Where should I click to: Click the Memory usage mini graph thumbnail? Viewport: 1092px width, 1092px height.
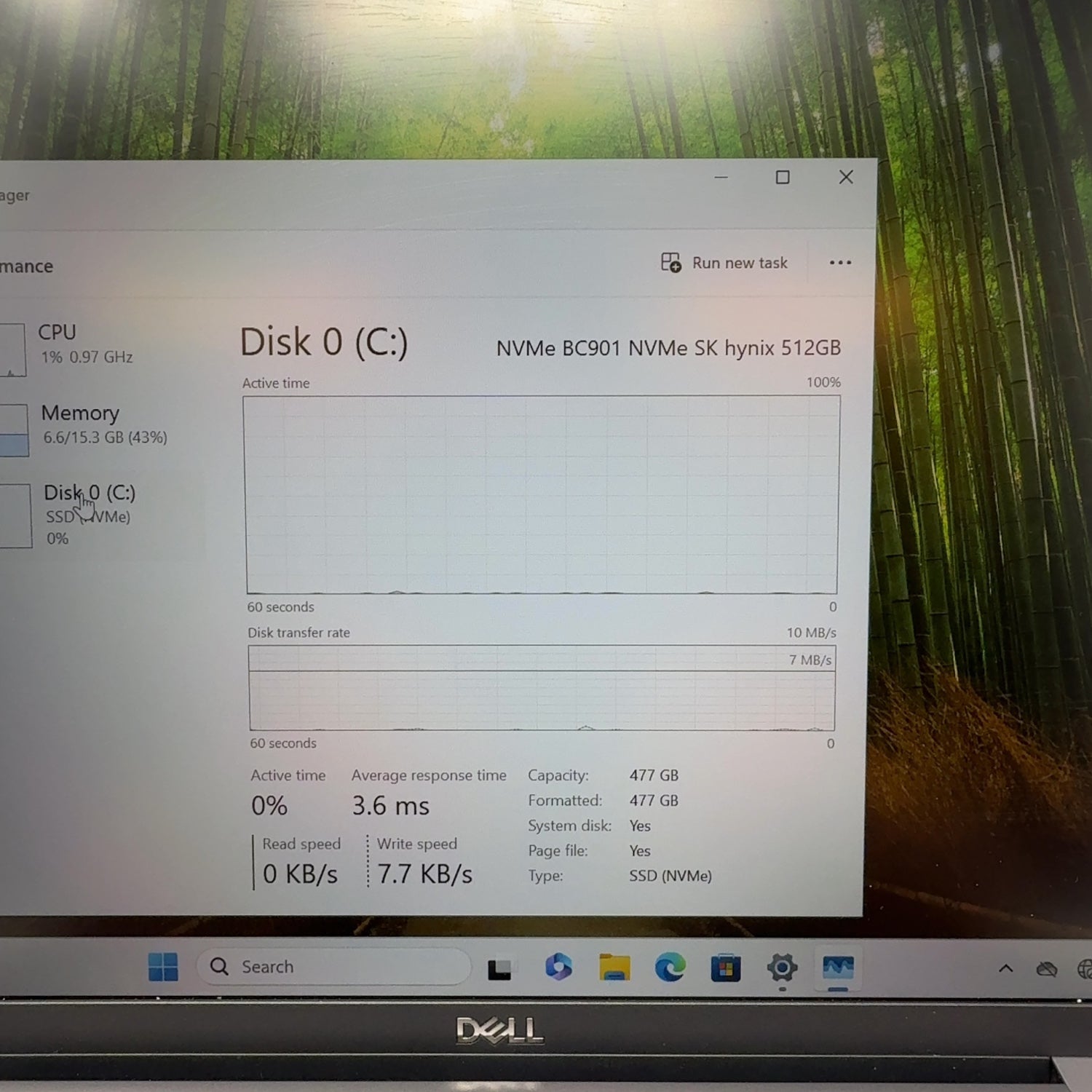(x=13, y=430)
